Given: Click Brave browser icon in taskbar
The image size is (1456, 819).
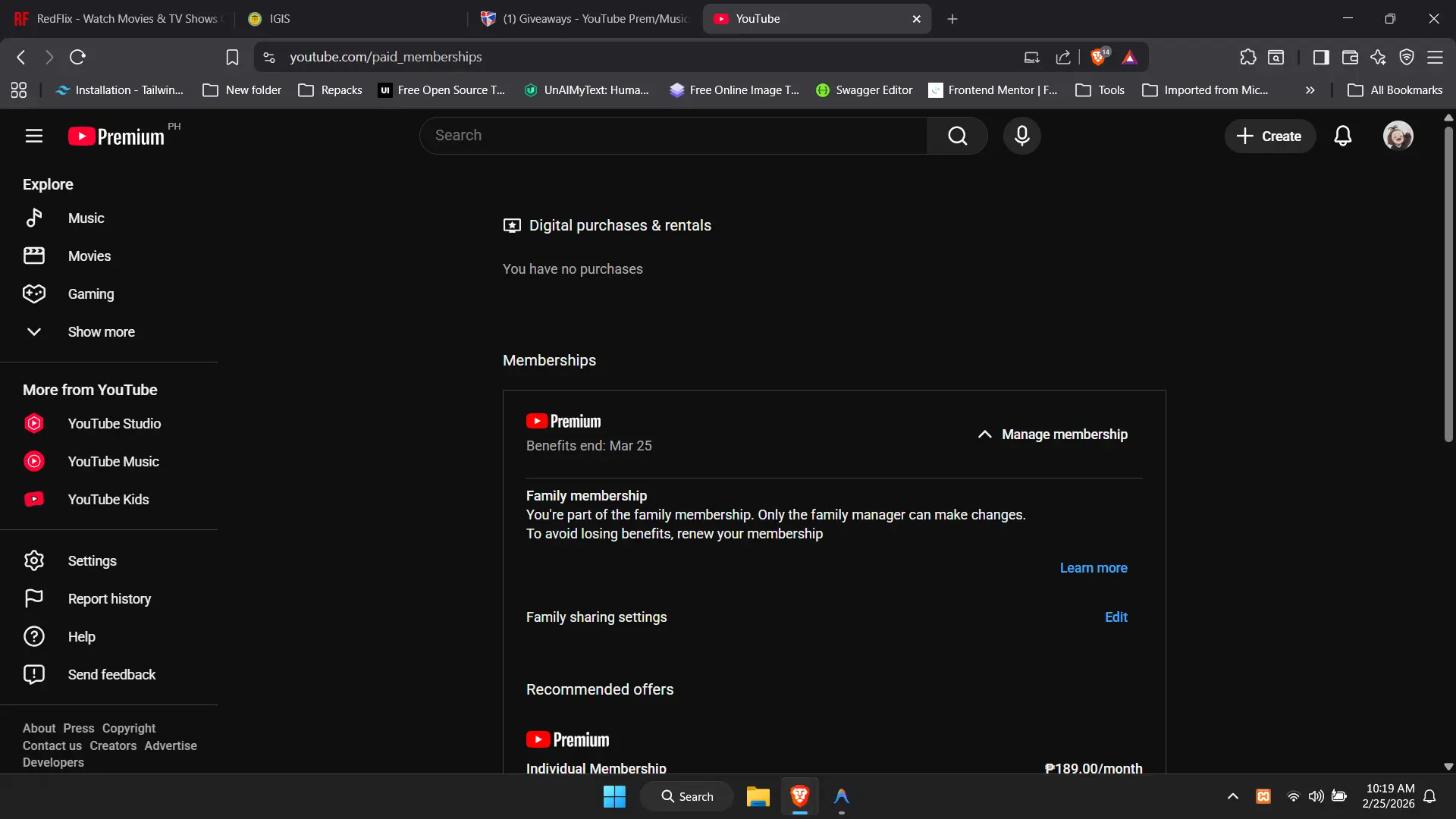Looking at the screenshot, I should [x=799, y=797].
